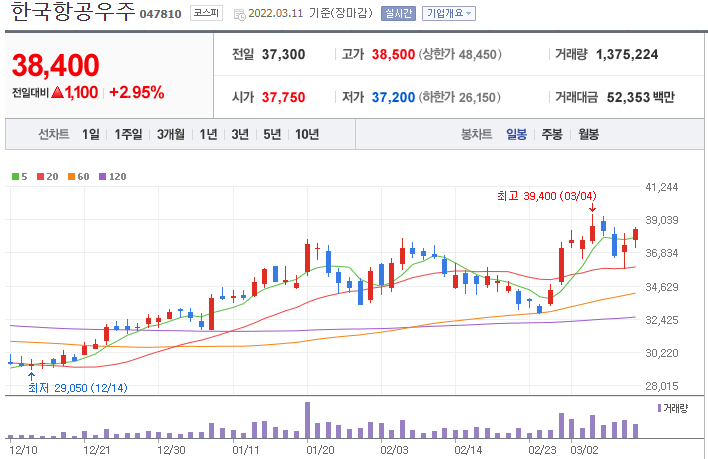Show the 5년 line chart

point(272,134)
